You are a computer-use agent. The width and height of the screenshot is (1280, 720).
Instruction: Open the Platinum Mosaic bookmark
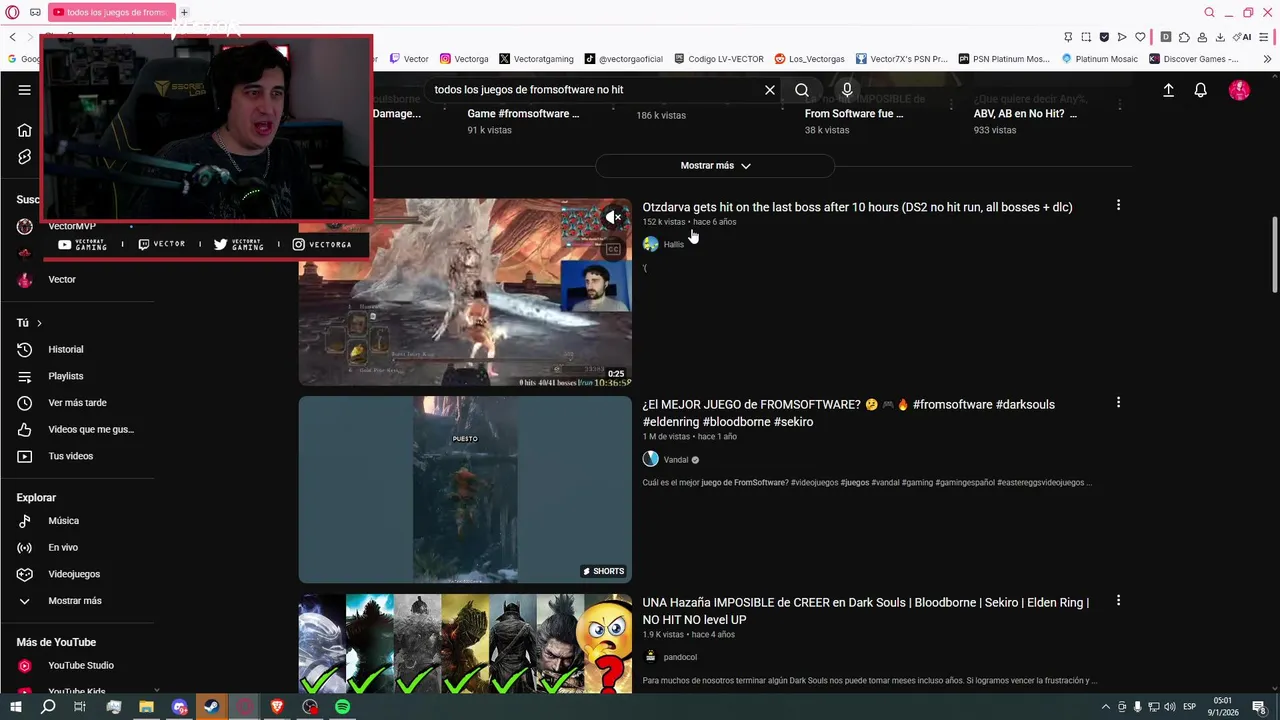coord(1099,59)
